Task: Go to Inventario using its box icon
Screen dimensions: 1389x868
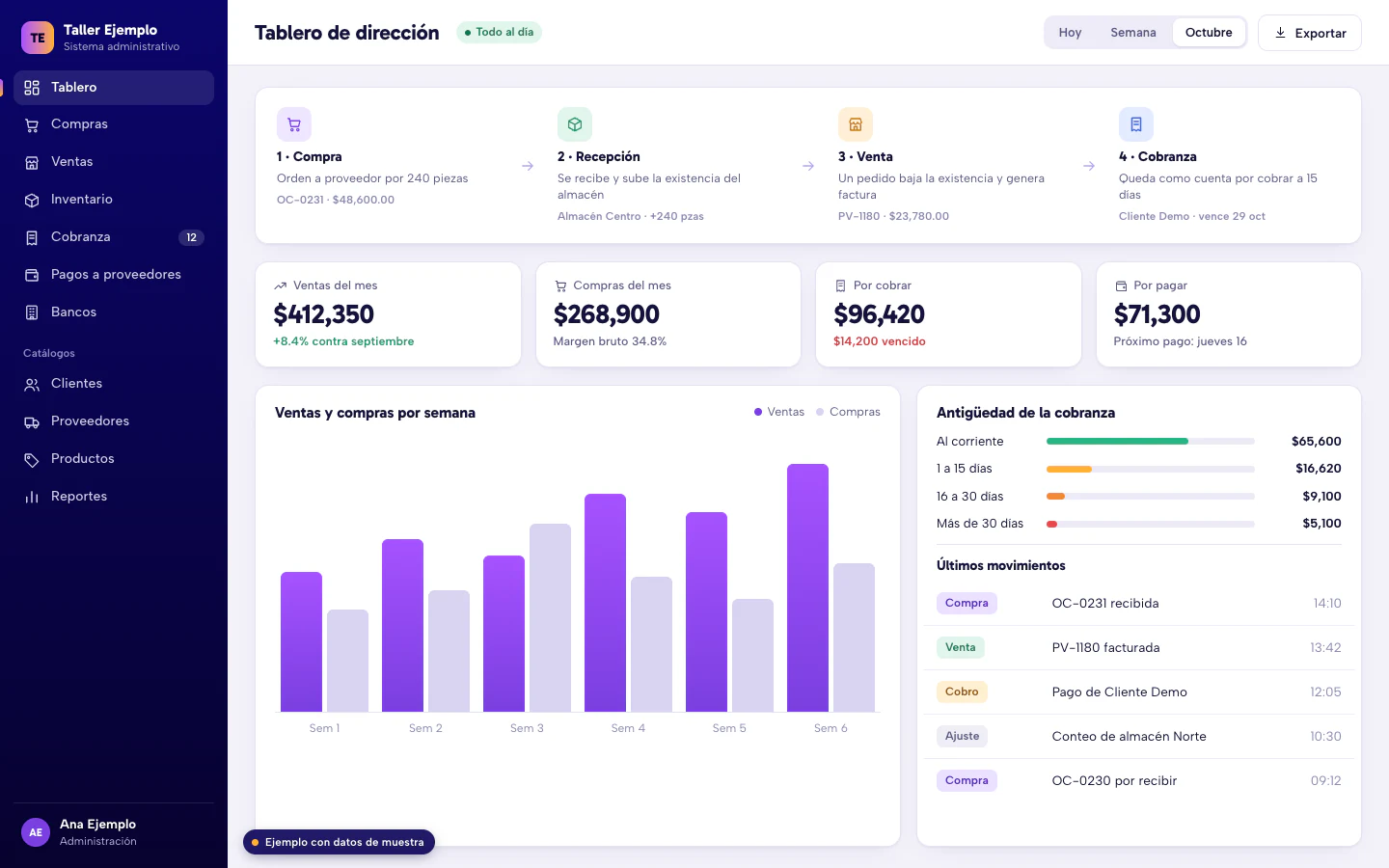Action: (x=32, y=200)
